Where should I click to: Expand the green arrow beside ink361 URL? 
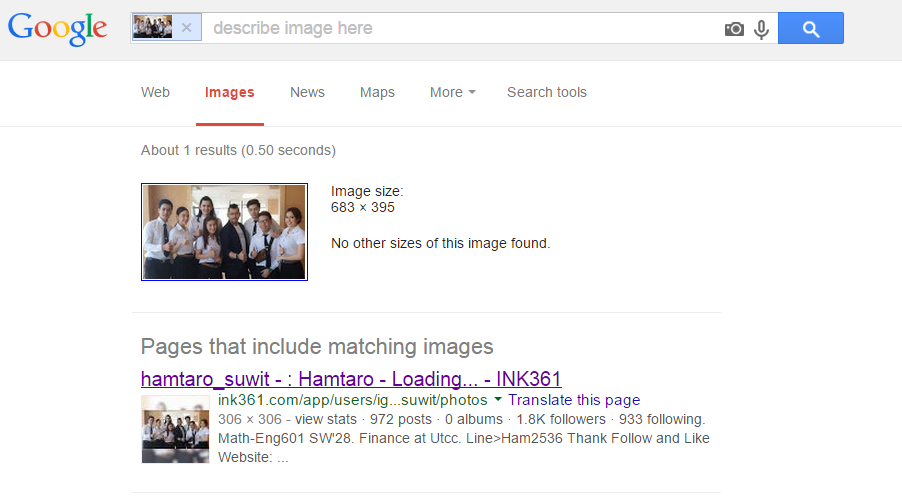pos(498,399)
